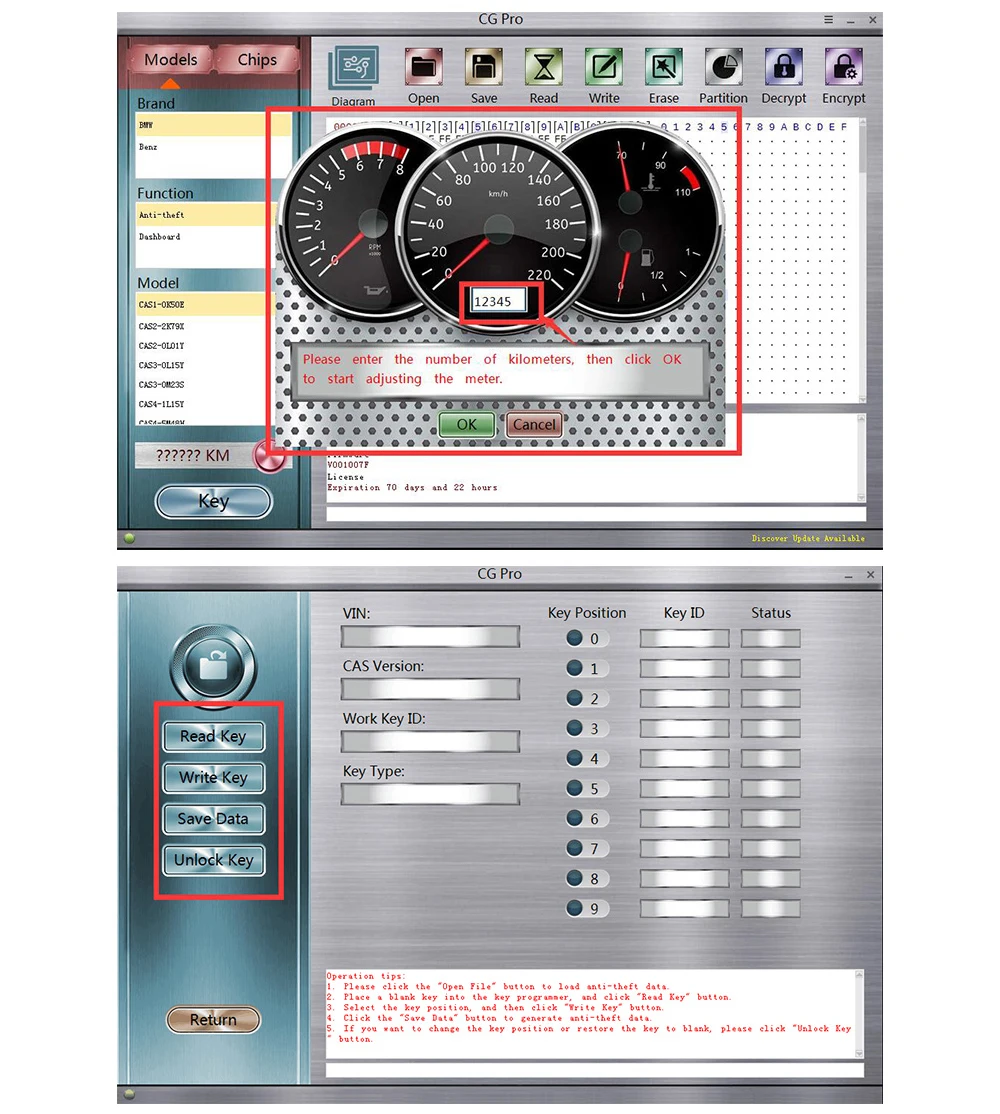This screenshot has height=1114, width=1000.
Task: Select Anti-theft function
Action: pyautogui.click(x=205, y=215)
